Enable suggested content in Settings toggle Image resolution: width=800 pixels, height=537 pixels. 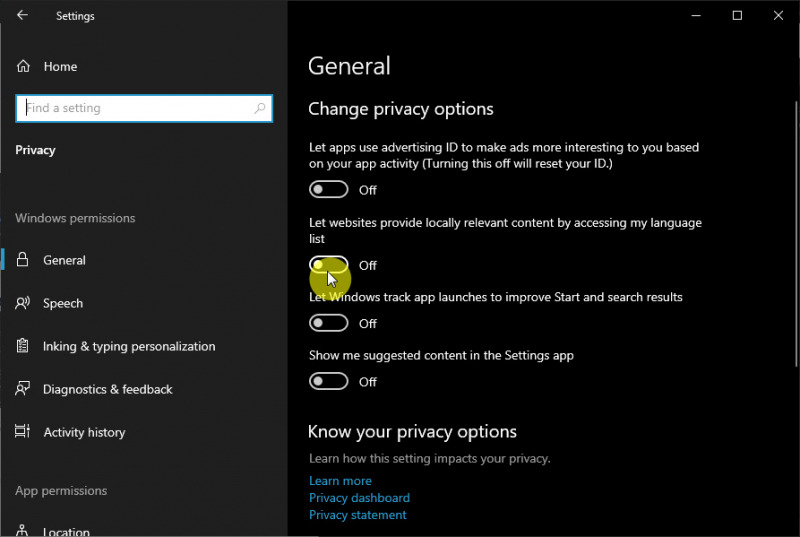329,381
